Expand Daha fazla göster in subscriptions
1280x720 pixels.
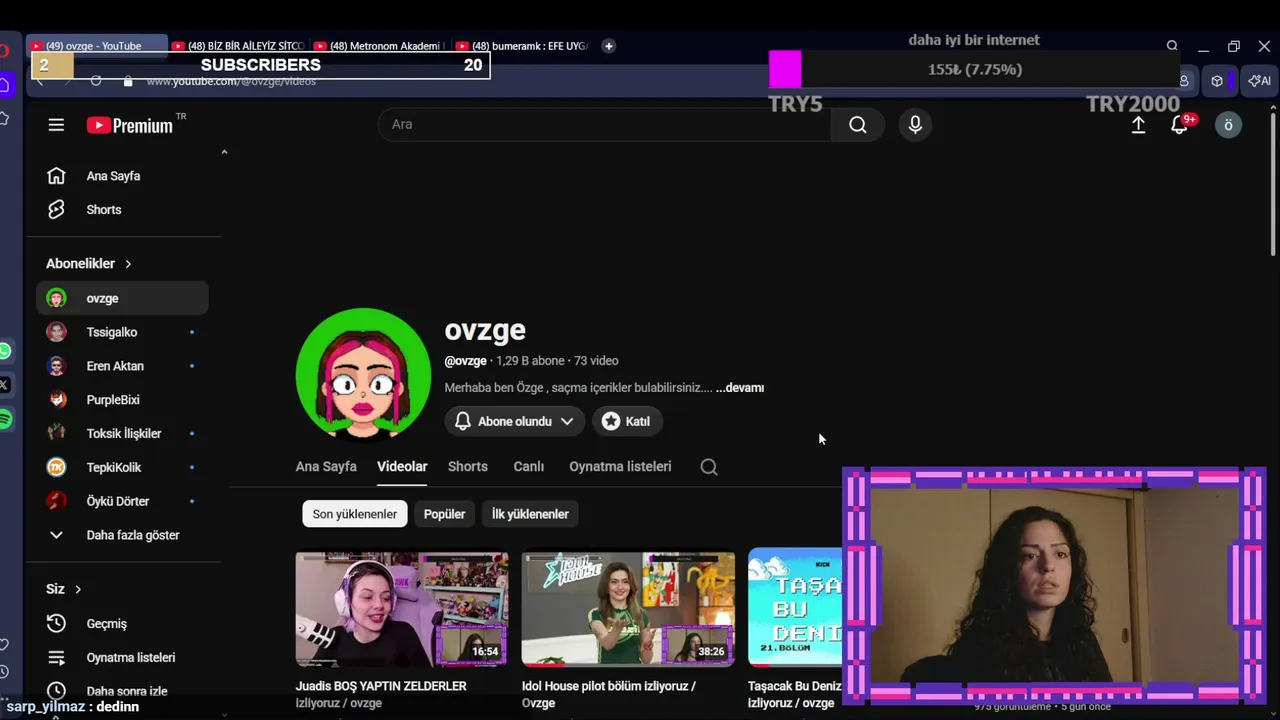tap(122, 535)
